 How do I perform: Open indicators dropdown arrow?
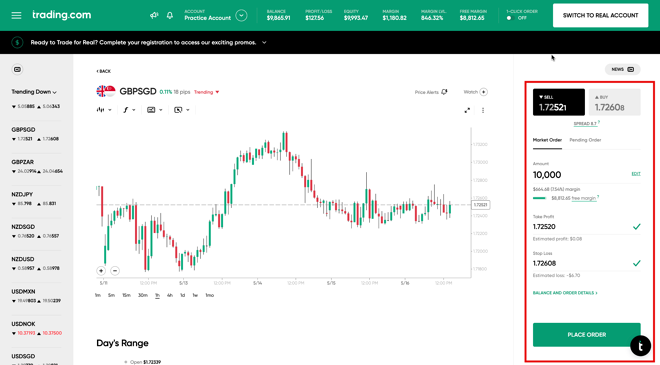click(x=134, y=110)
